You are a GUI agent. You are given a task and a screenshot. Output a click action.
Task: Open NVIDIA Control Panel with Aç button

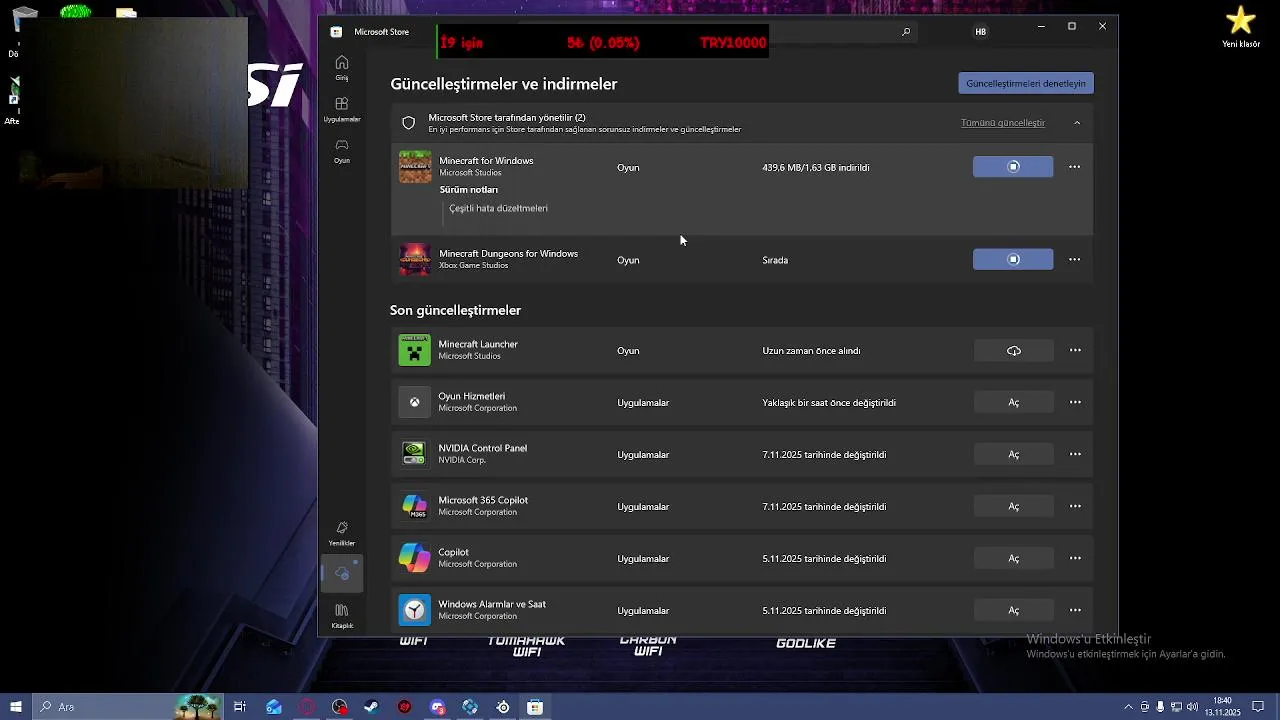click(1013, 455)
